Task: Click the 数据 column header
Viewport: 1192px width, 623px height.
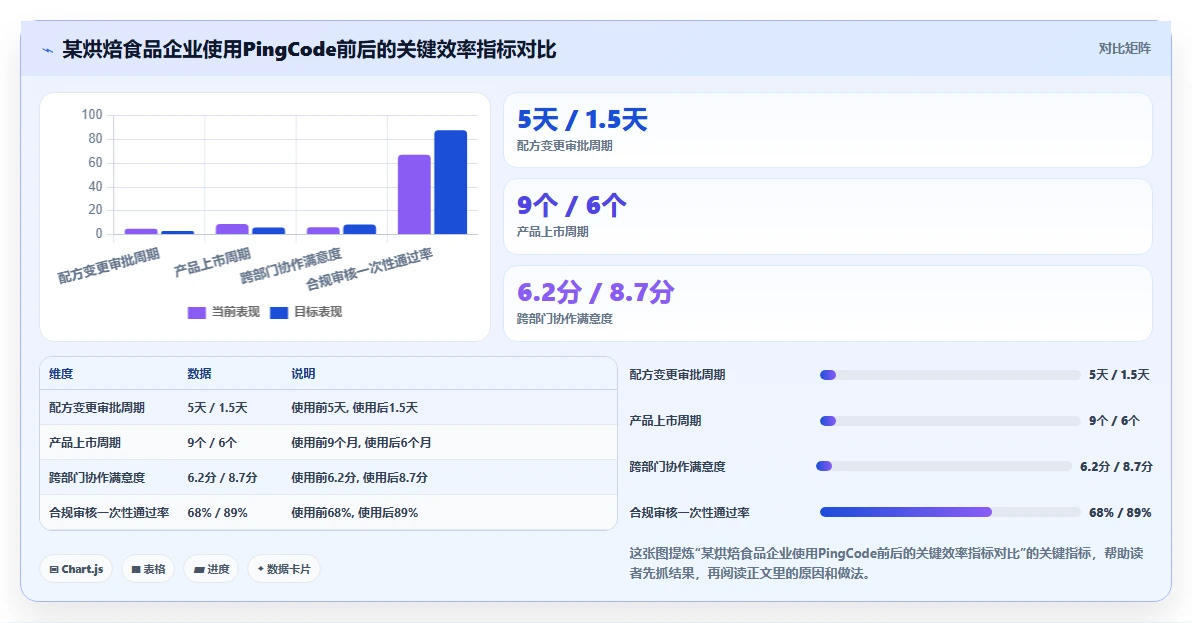Action: tap(199, 374)
